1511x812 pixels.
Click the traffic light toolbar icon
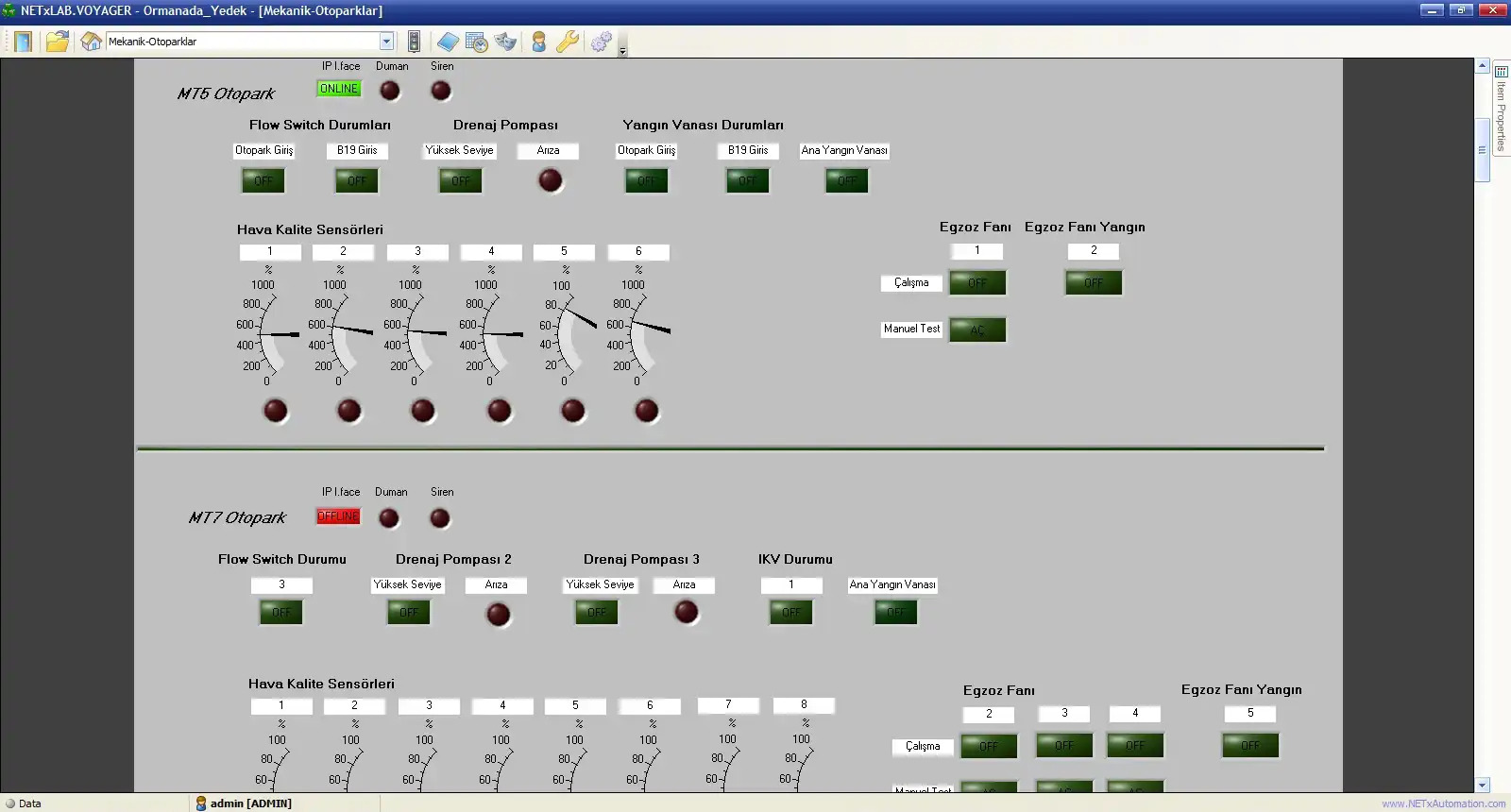click(414, 42)
